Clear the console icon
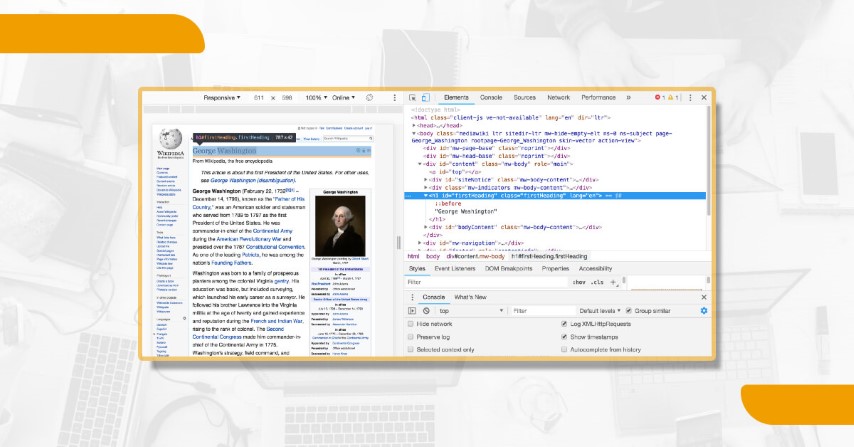The image size is (854, 447). click(x=426, y=311)
